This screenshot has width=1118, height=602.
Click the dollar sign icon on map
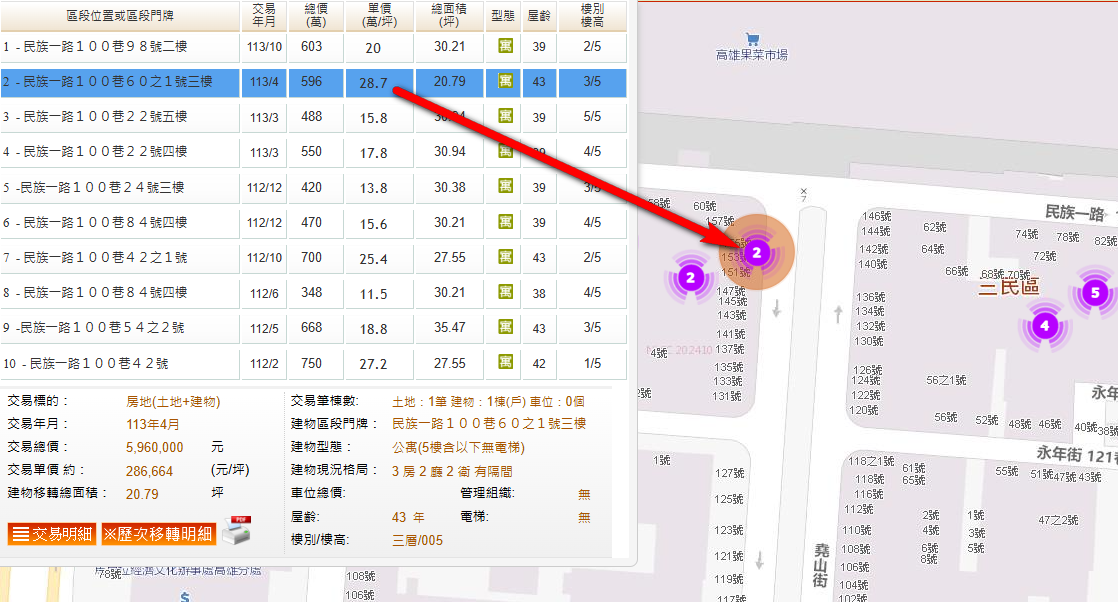click(x=185, y=596)
